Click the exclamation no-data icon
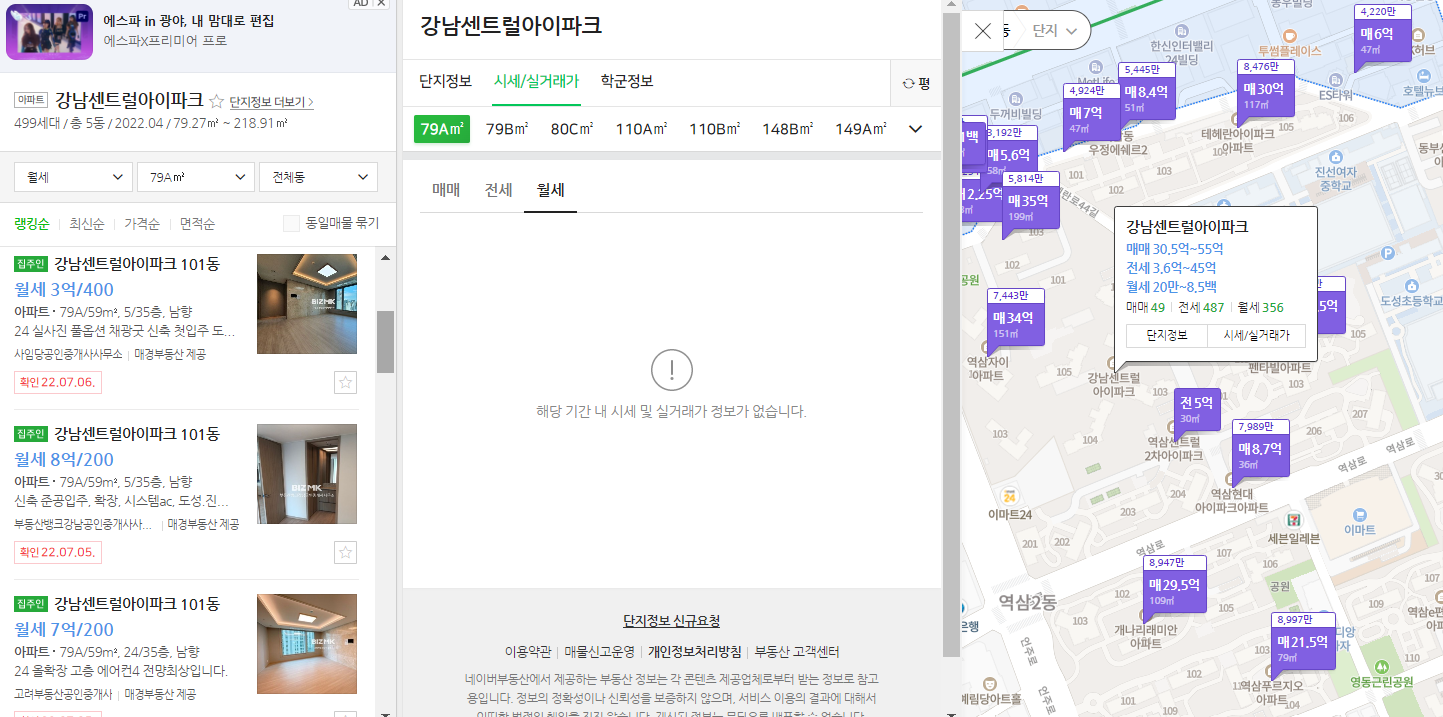This screenshot has height=717, width=1443. tap(672, 370)
